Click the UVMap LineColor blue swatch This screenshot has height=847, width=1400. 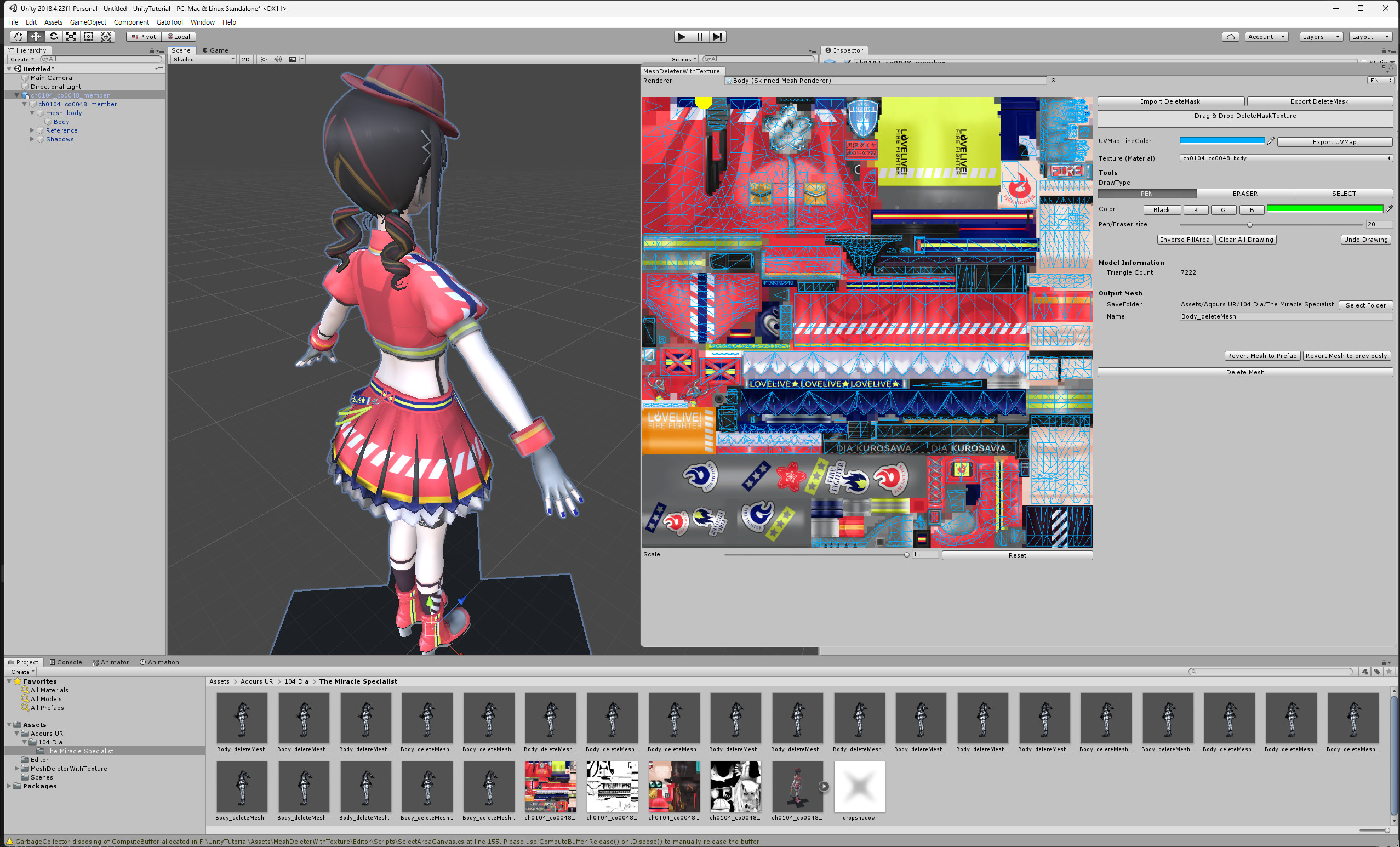tap(1221, 140)
